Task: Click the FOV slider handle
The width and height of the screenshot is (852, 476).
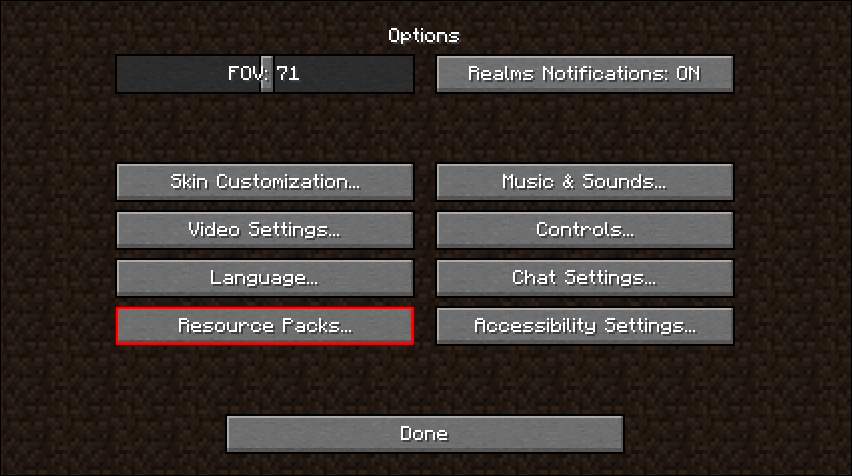Action: (x=267, y=74)
